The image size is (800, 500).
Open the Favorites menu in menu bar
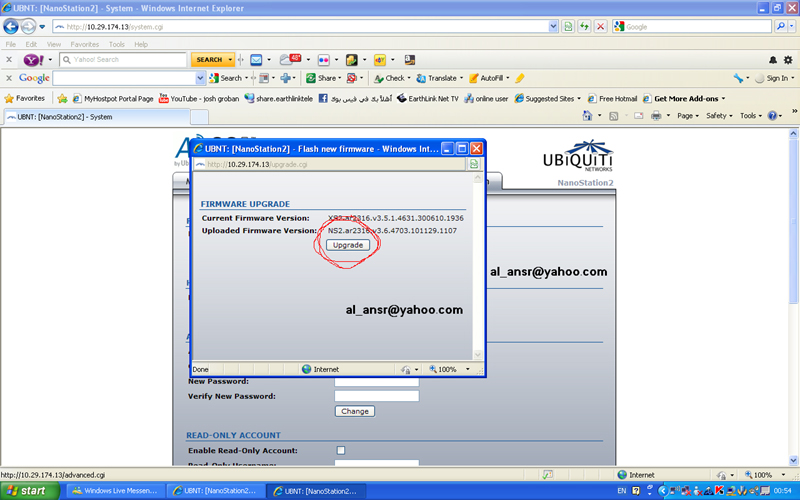point(85,44)
